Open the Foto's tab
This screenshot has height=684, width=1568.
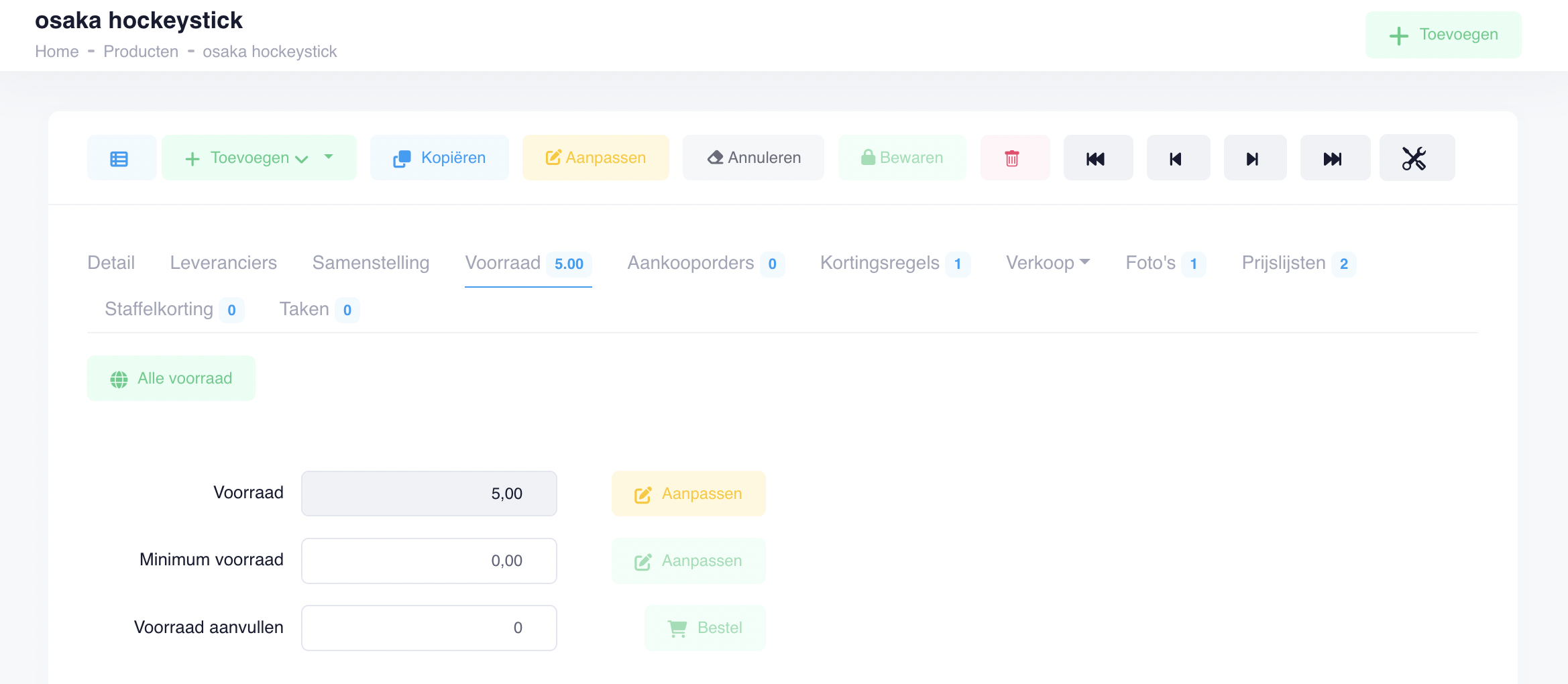1166,263
